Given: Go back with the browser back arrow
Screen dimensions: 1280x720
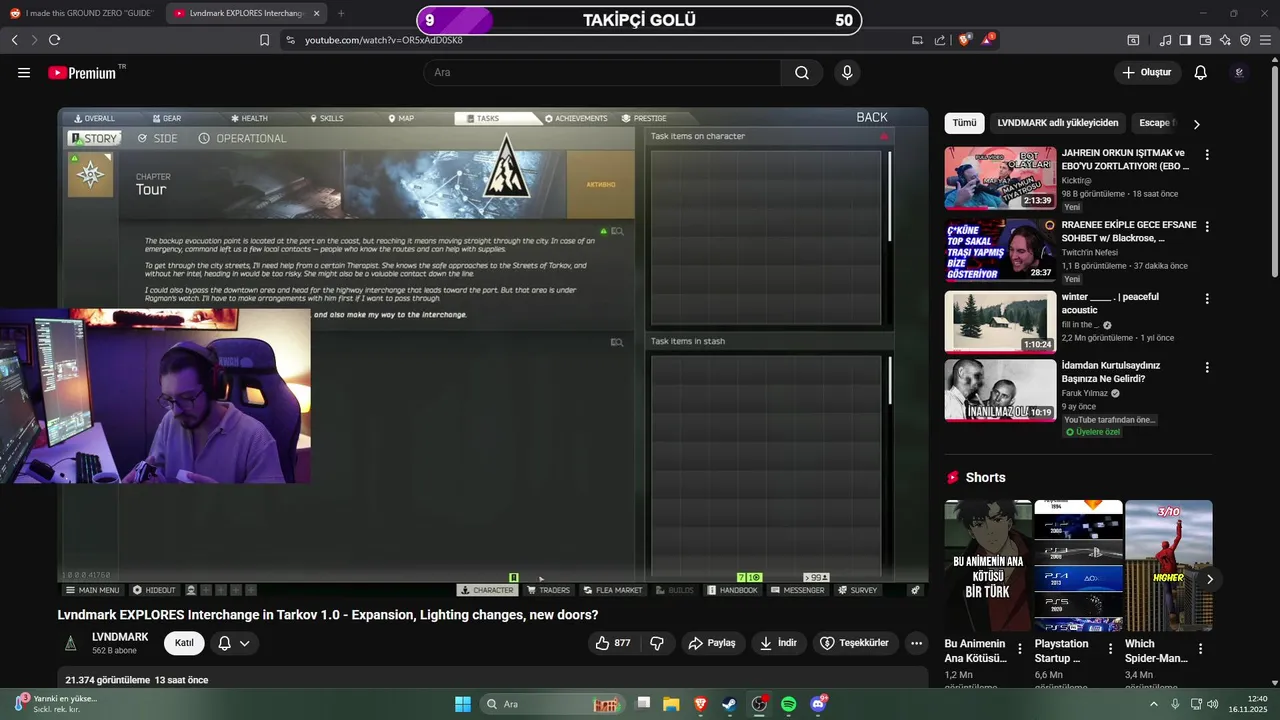Looking at the screenshot, I should pos(14,40).
